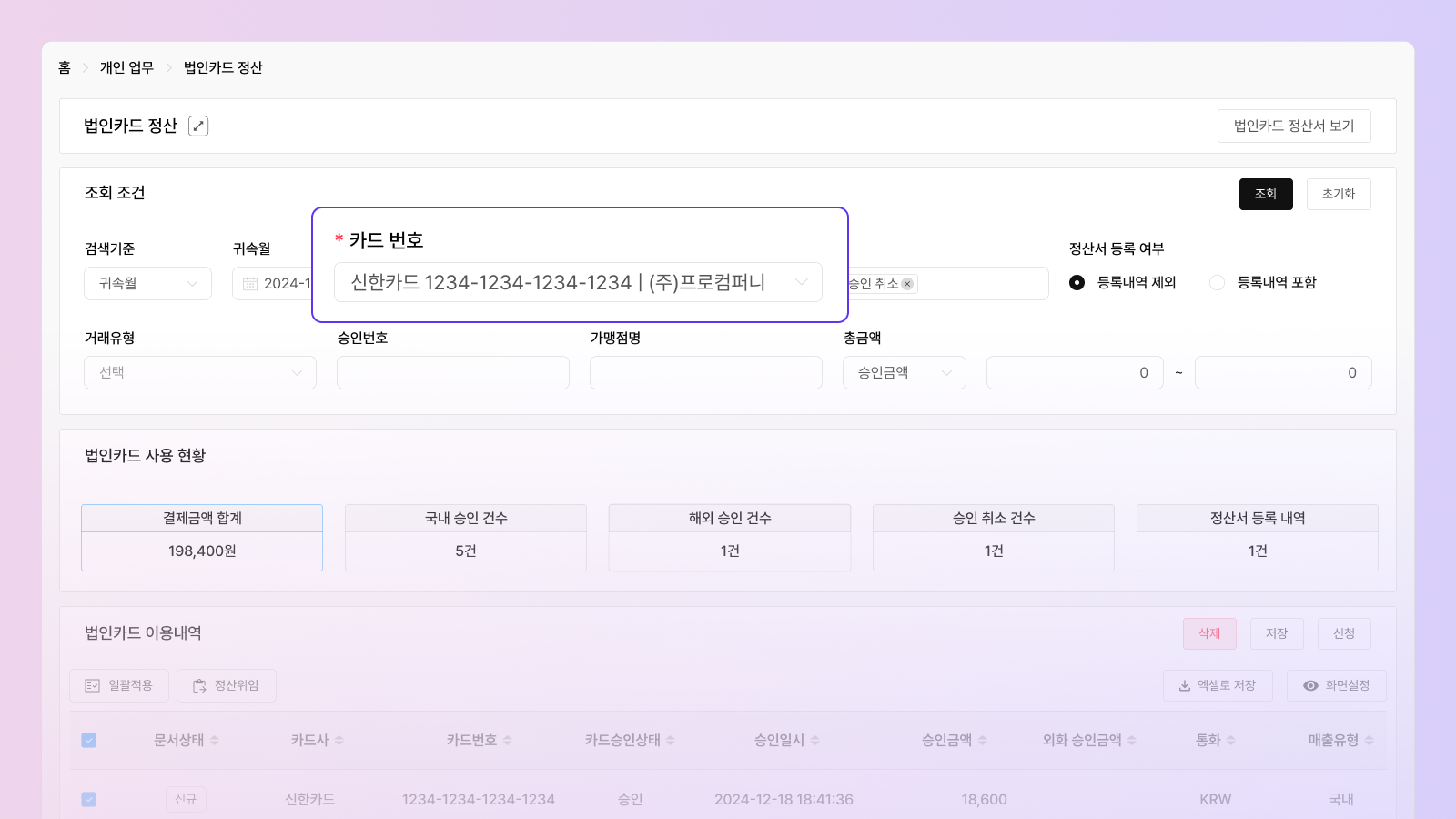This screenshot has width=1456, height=819.
Task: Remove the 승인 취소 tag with its x icon
Action: tap(907, 284)
